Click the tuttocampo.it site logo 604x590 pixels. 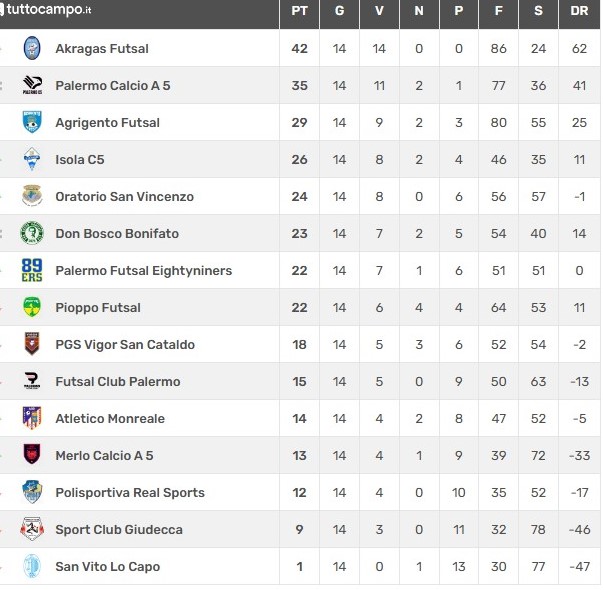pos(45,10)
